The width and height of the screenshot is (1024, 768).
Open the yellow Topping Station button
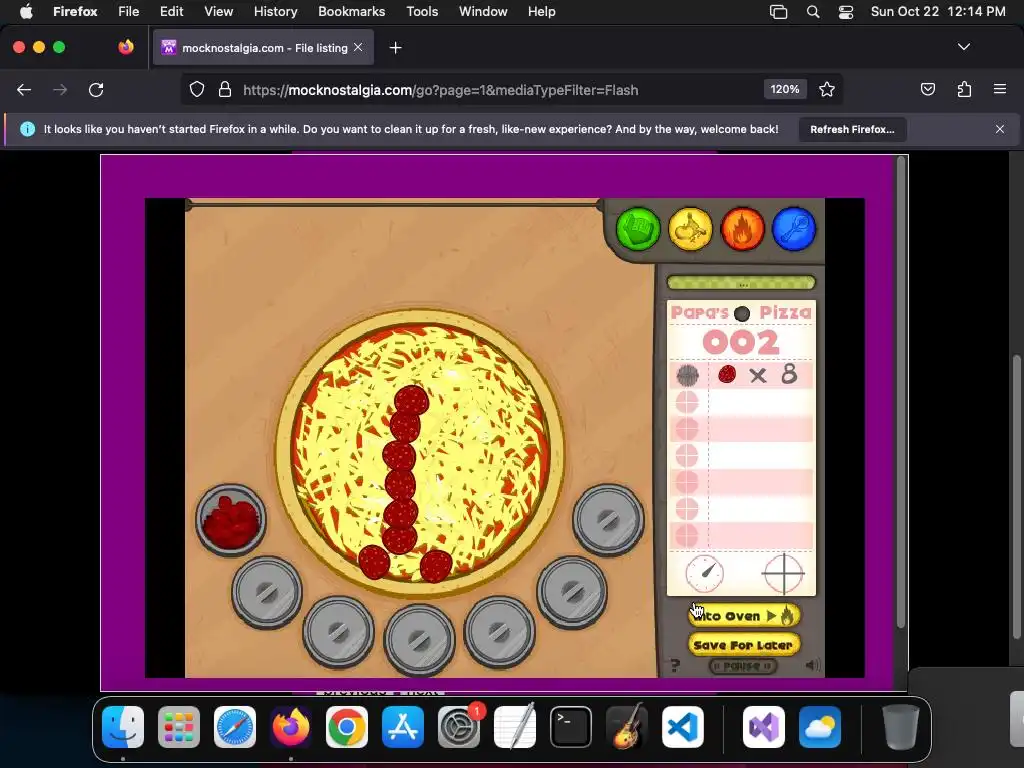(x=690, y=229)
